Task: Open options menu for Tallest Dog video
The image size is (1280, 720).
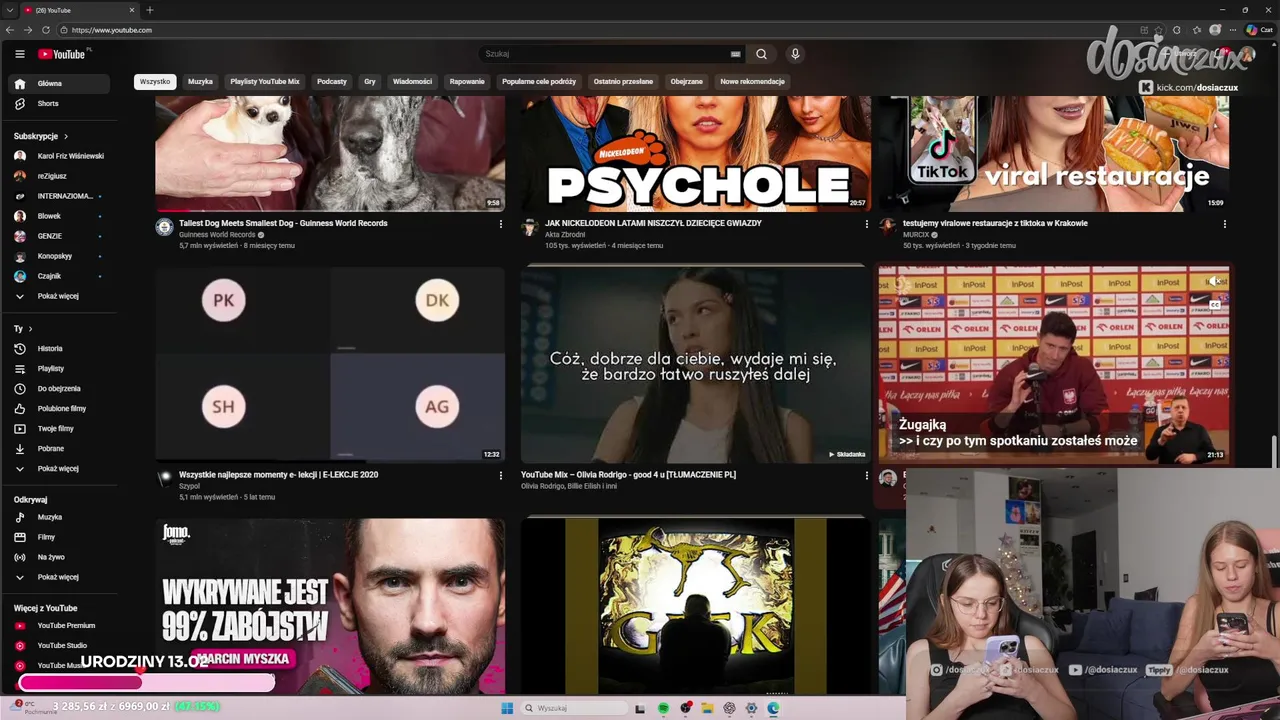Action: [501, 224]
